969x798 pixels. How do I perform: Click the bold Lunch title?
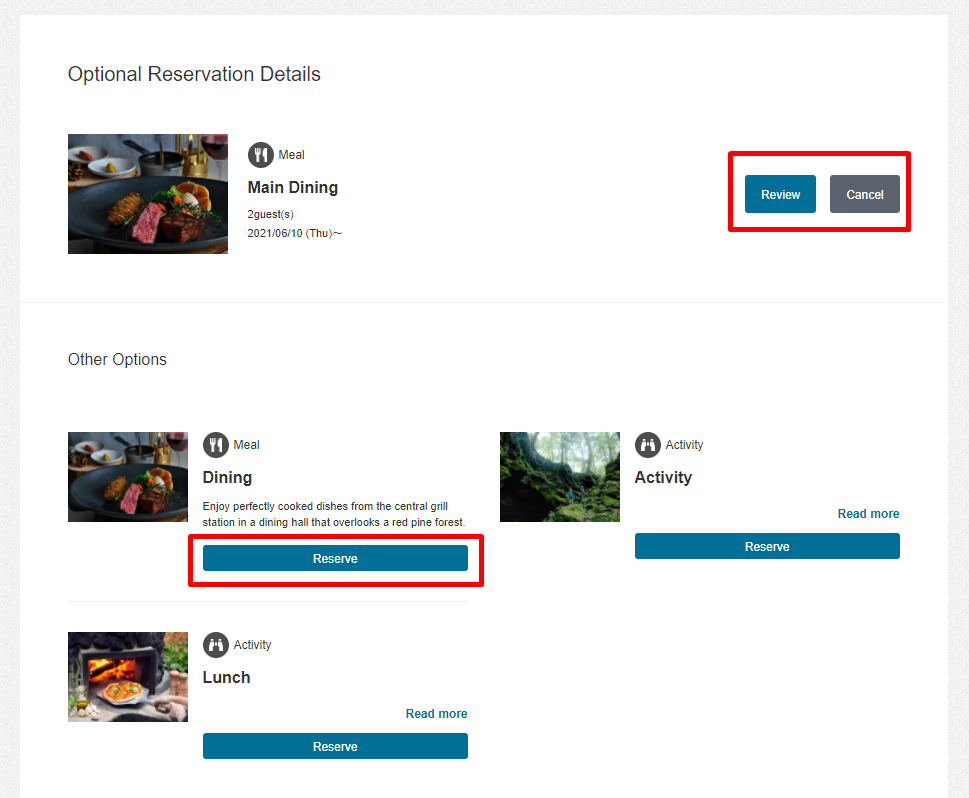pyautogui.click(x=226, y=678)
